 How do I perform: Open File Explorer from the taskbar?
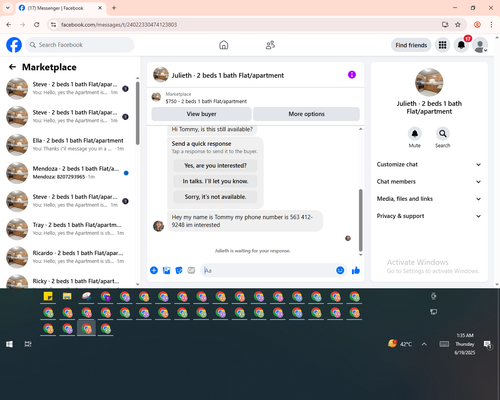tap(67, 296)
